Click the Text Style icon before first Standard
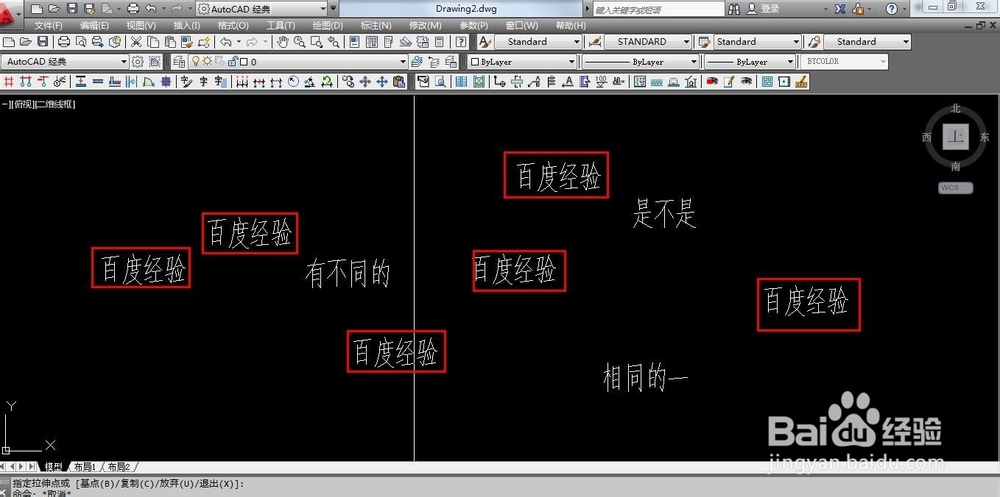 (485, 42)
